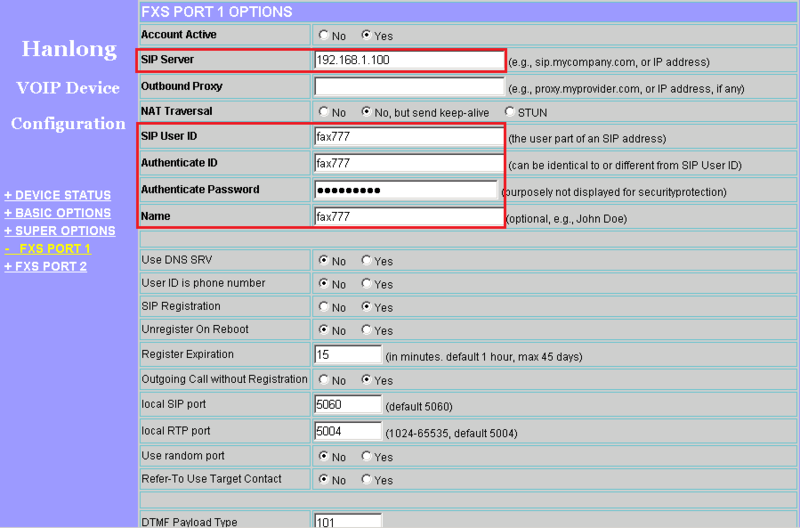
Task: Set Use DNS SRV to Yes
Action: click(366, 260)
